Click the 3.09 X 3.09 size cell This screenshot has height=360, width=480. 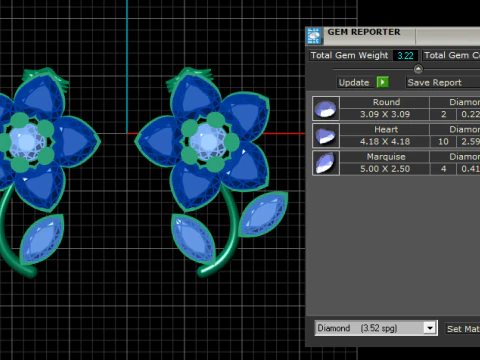click(385, 114)
